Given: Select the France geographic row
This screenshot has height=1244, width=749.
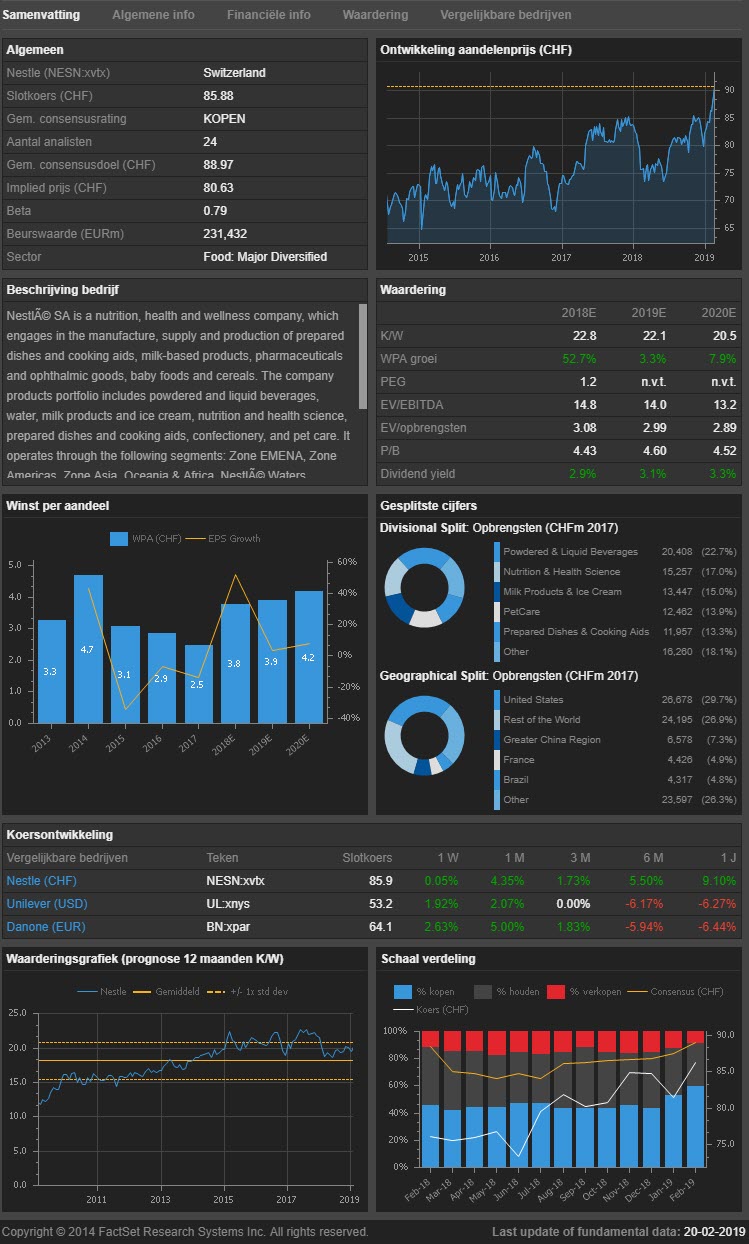Looking at the screenshot, I should 617,760.
